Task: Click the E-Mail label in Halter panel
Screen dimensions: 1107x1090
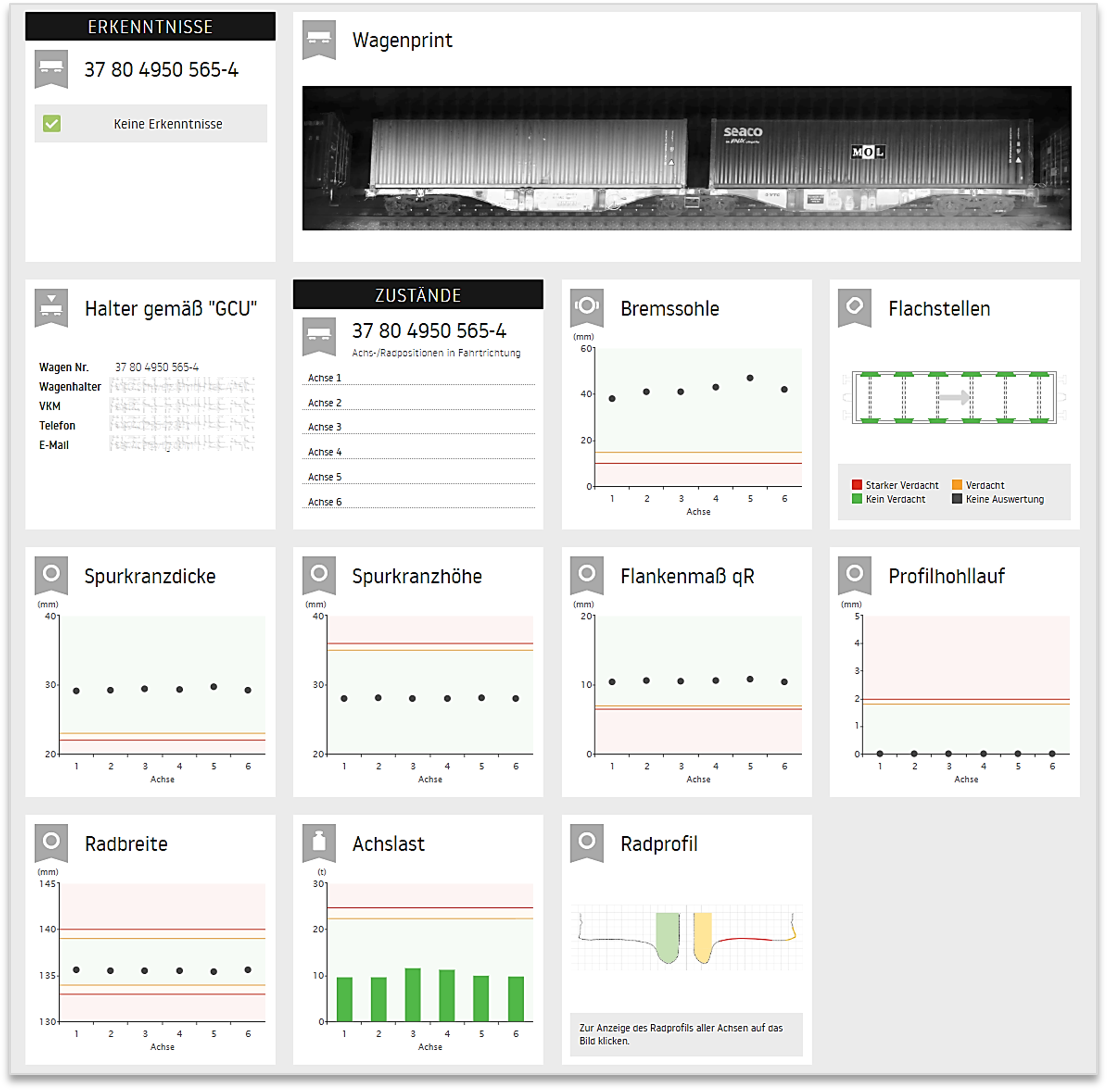Action: click(54, 445)
